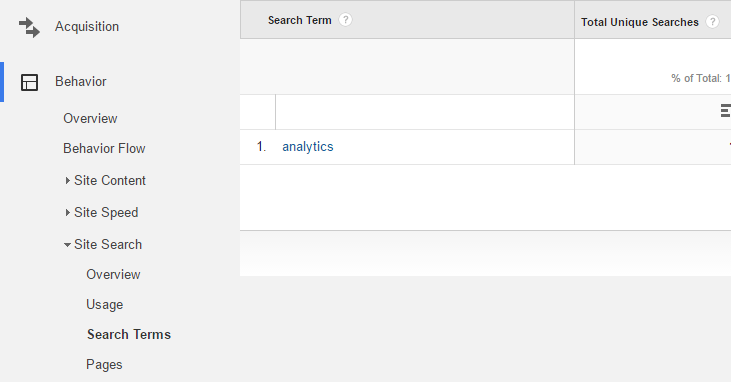Collapse the Site Search section
731x382 pixels.
coord(68,244)
